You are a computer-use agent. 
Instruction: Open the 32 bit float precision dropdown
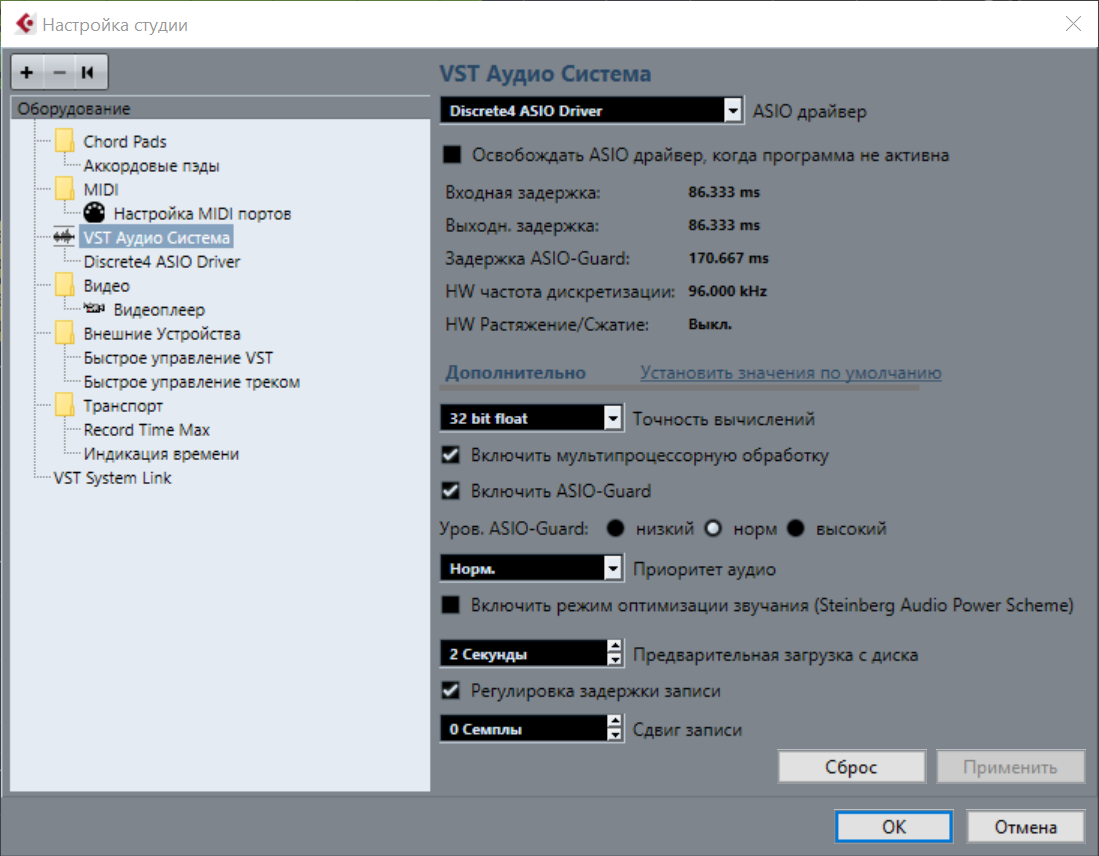point(613,419)
